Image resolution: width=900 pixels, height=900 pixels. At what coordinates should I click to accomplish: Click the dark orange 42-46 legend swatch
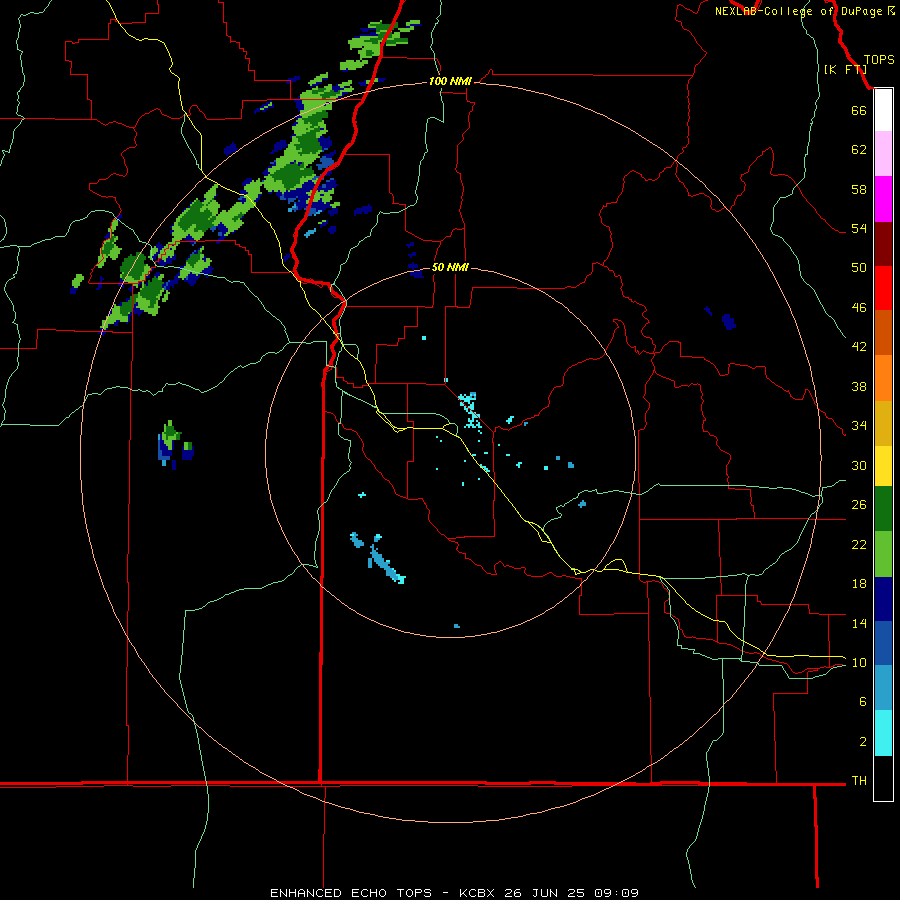pyautogui.click(x=883, y=332)
